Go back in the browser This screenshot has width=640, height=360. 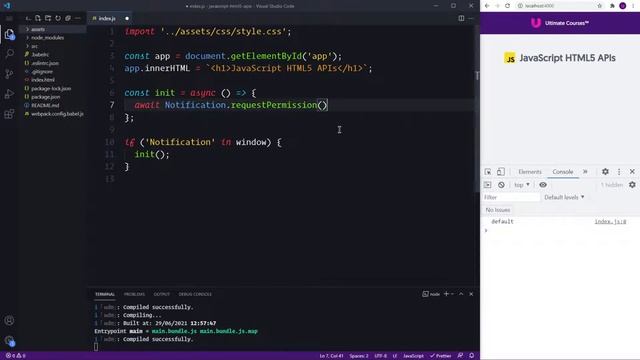pos(487,6)
